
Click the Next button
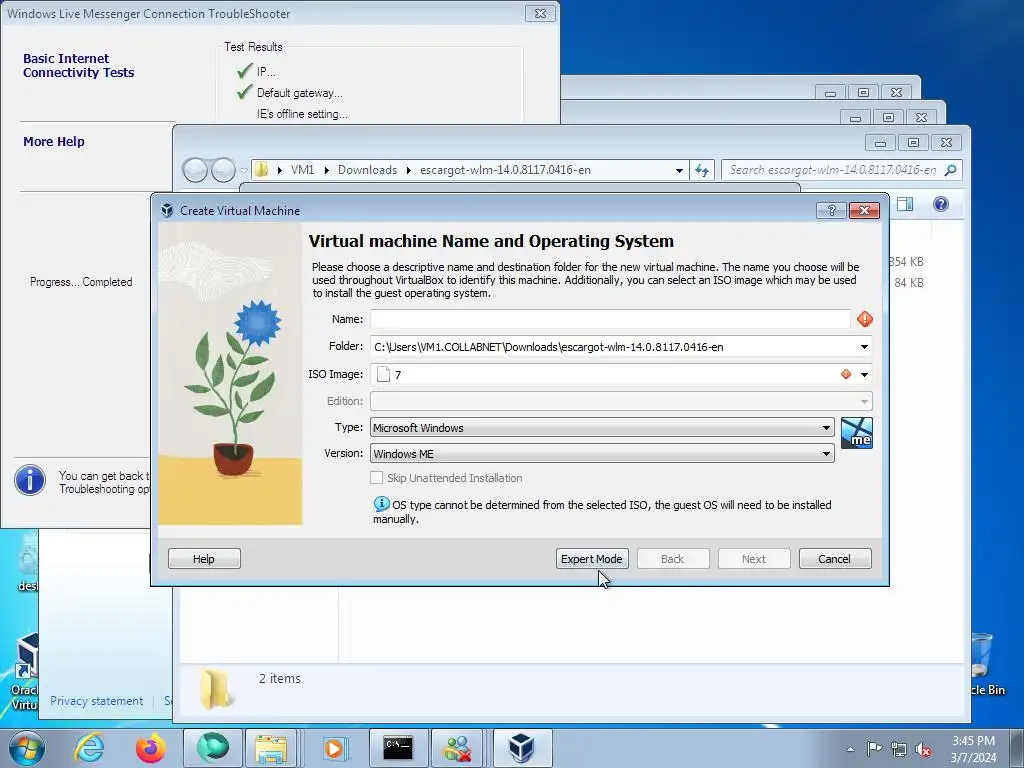point(754,559)
